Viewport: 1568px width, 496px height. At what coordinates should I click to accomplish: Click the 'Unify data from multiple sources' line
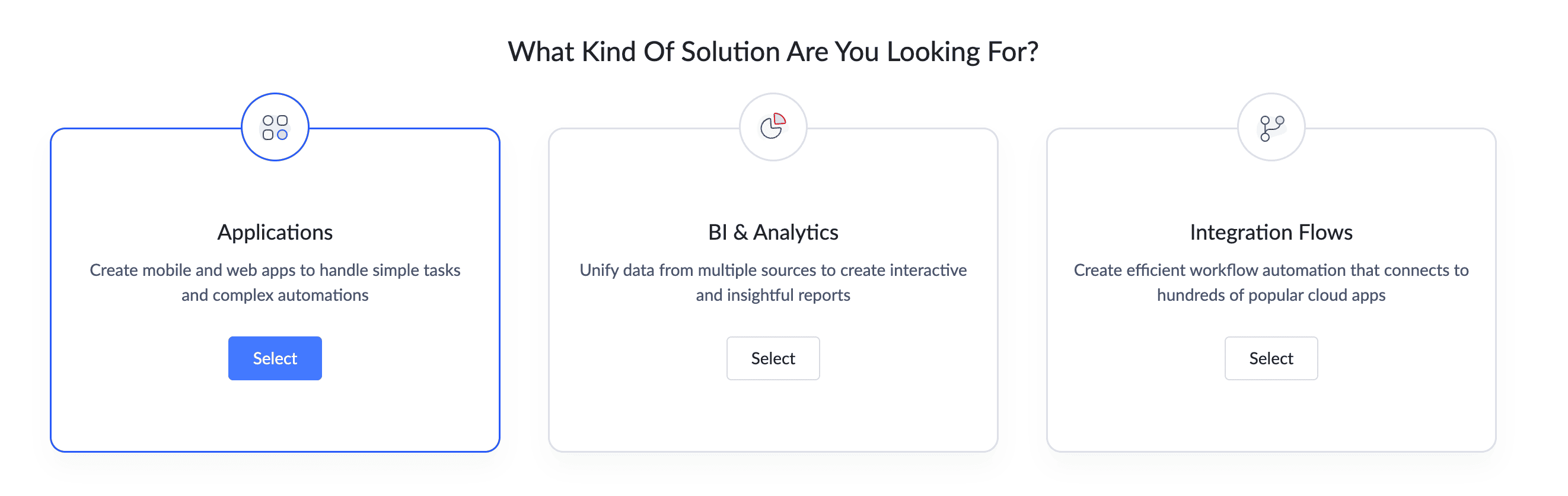(773, 270)
